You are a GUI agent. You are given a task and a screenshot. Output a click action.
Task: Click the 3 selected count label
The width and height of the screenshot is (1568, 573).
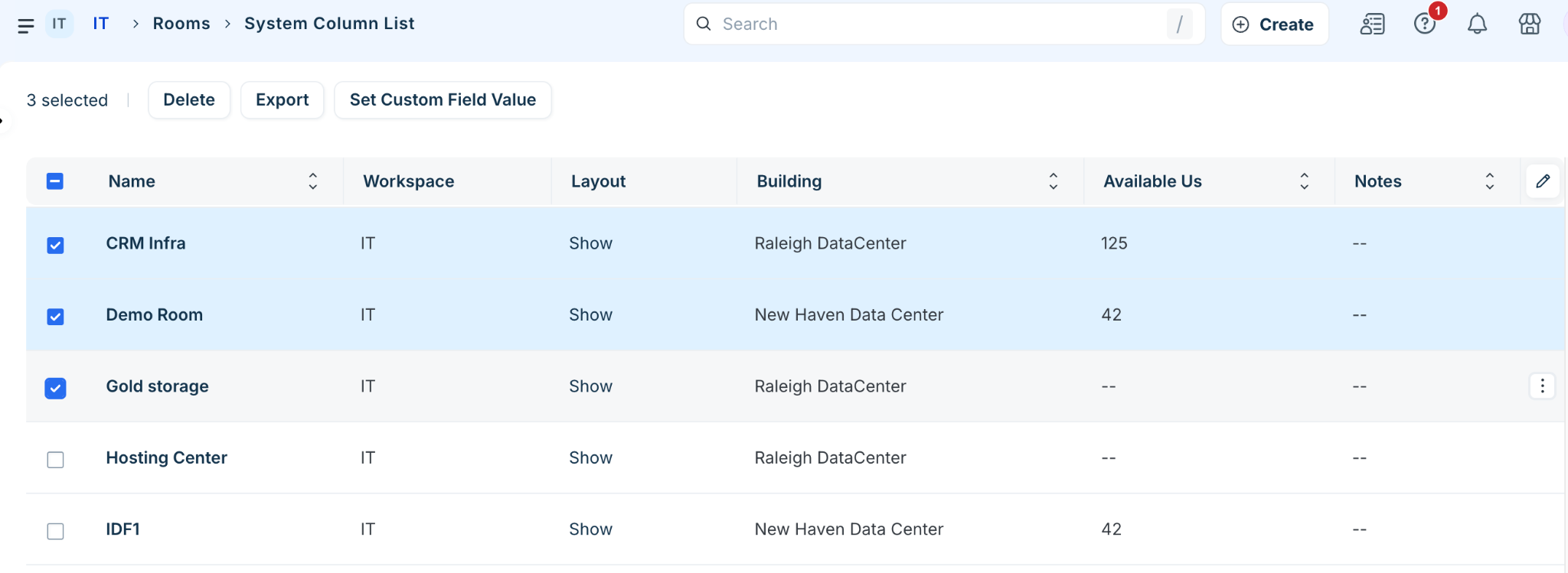(67, 100)
